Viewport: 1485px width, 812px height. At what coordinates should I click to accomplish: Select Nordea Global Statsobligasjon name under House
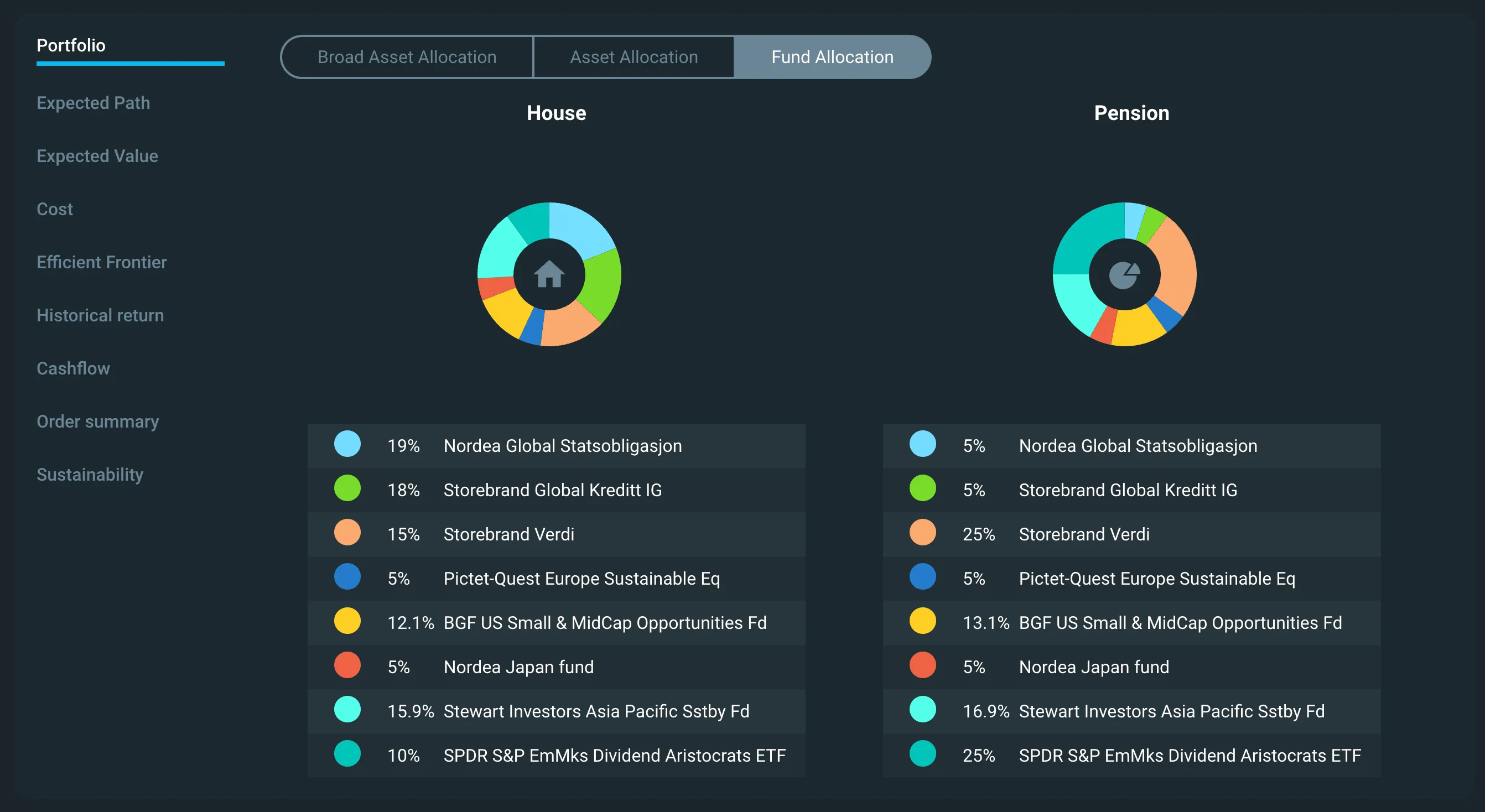point(563,446)
